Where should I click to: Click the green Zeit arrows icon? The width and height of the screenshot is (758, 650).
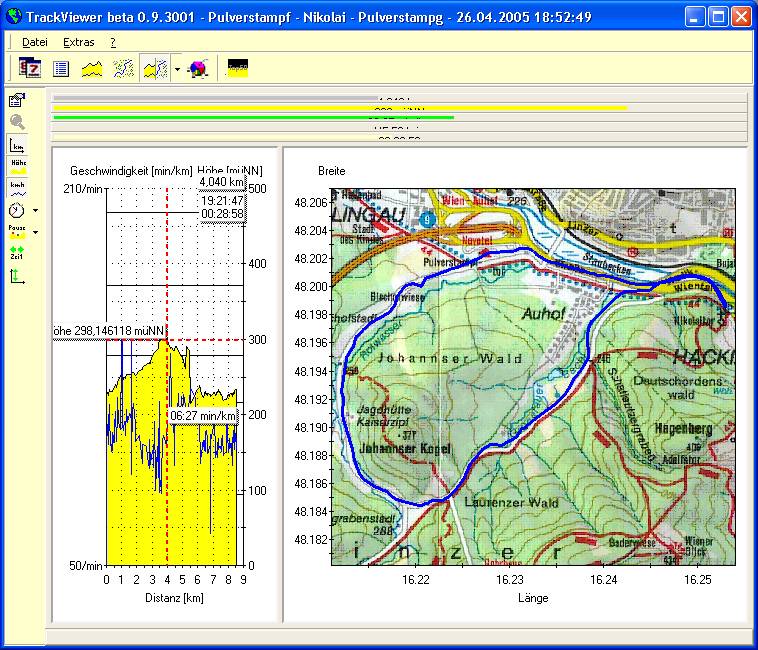point(17,254)
